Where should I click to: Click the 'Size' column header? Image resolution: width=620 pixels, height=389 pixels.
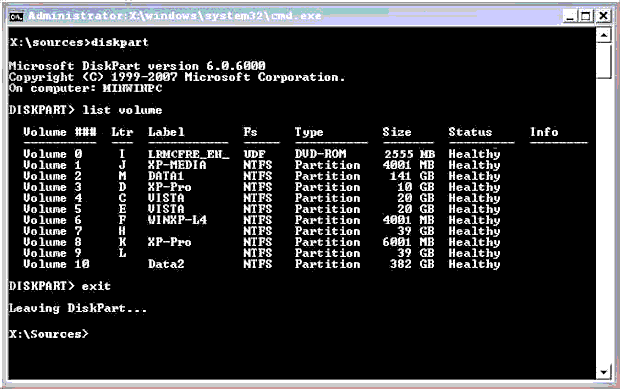(x=397, y=132)
